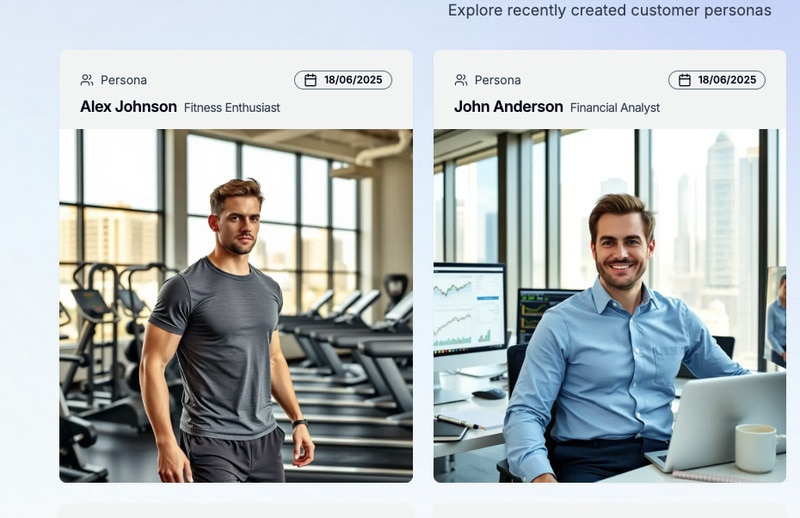Click the calendar icon on John Anderson's card
The width and height of the screenshot is (800, 518).
click(x=685, y=80)
